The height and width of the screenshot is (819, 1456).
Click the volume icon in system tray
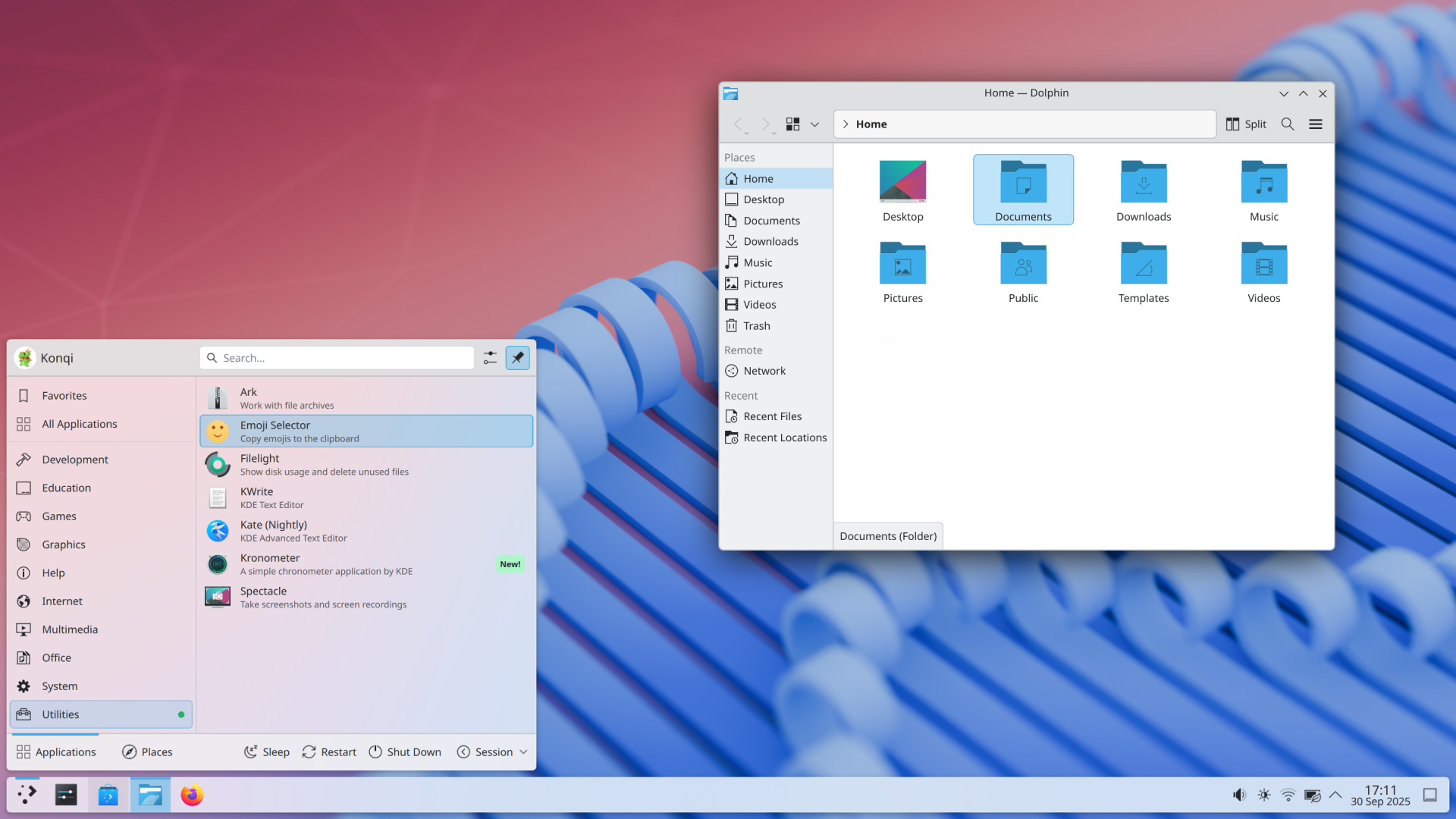[x=1239, y=795]
